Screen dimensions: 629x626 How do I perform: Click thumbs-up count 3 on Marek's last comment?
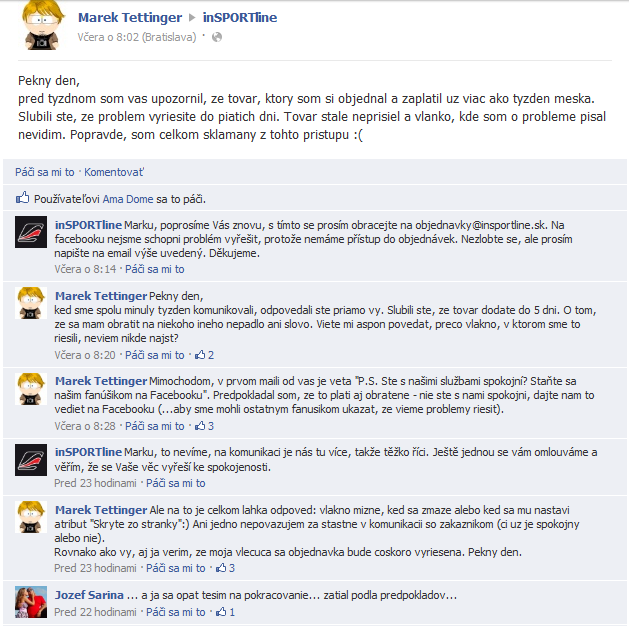[x=225, y=568]
